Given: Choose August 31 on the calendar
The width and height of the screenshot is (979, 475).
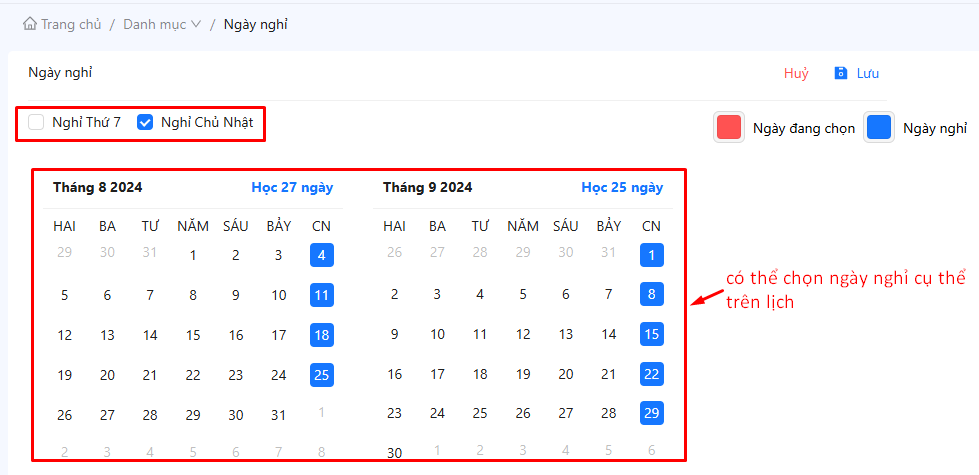Looking at the screenshot, I should point(278,415).
